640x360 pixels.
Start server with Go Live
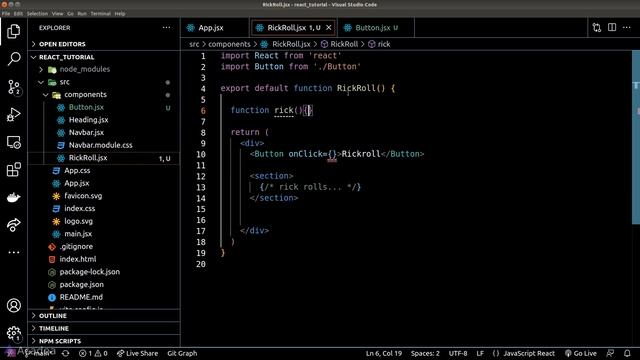580,353
